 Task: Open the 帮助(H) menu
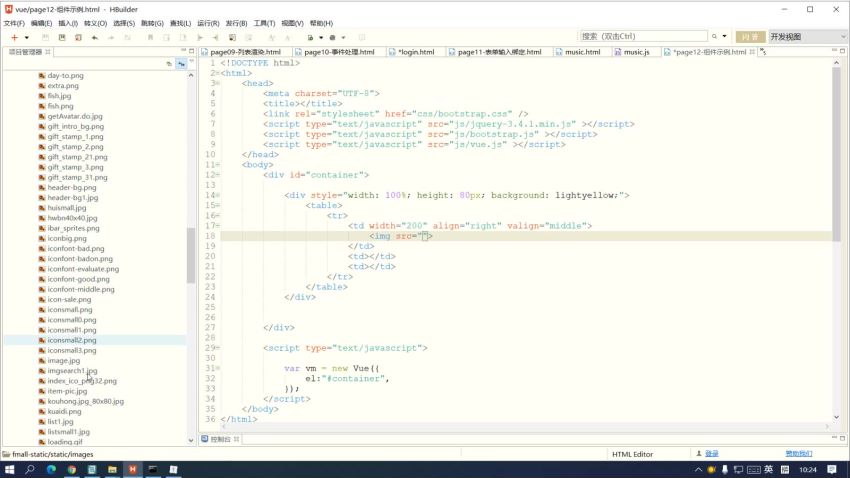coord(321,23)
